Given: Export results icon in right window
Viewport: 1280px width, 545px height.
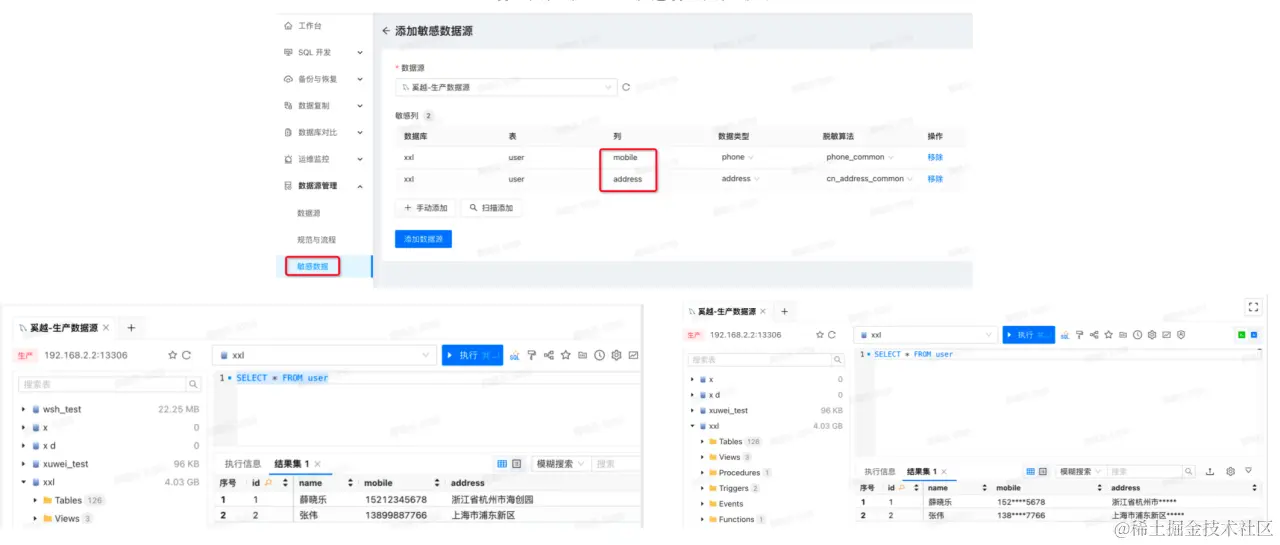Looking at the screenshot, I should click(x=1210, y=471).
